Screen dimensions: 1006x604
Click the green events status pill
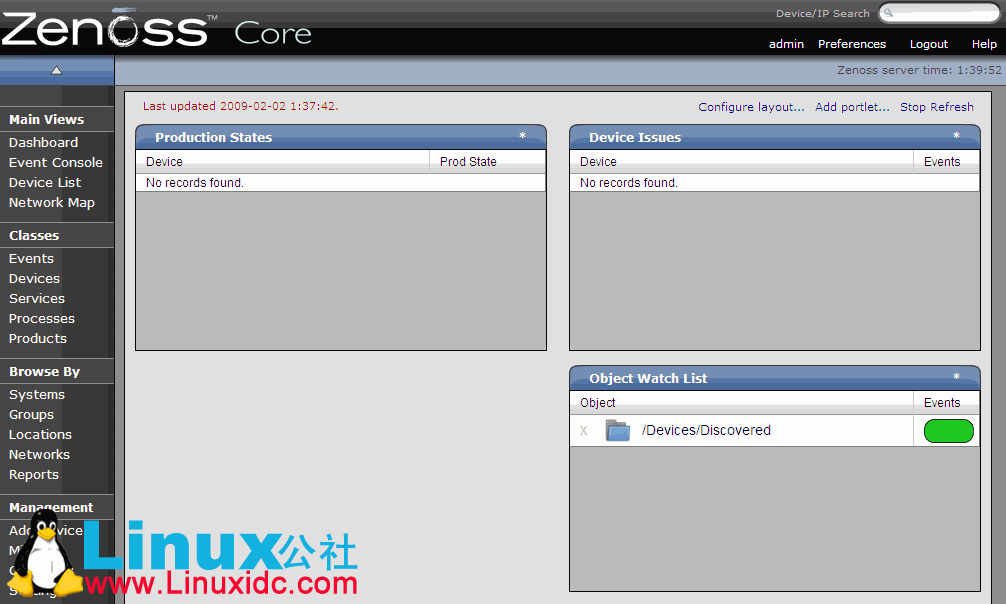[948, 431]
